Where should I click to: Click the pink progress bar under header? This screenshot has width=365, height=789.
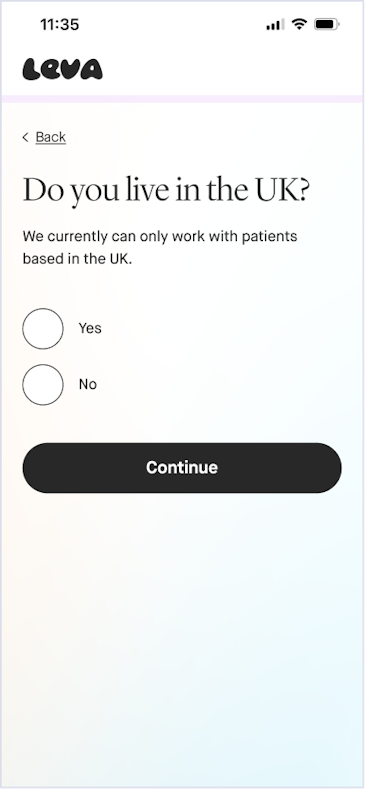(x=182, y=99)
